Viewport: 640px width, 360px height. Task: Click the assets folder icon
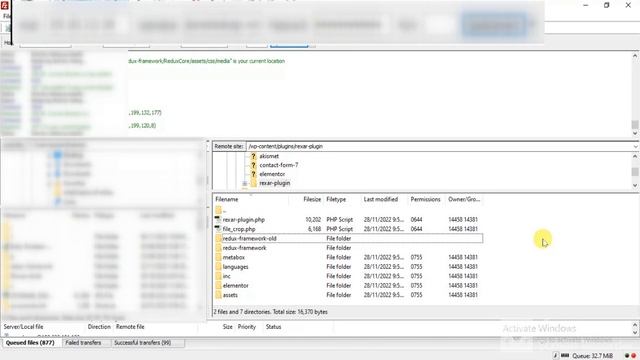point(218,295)
